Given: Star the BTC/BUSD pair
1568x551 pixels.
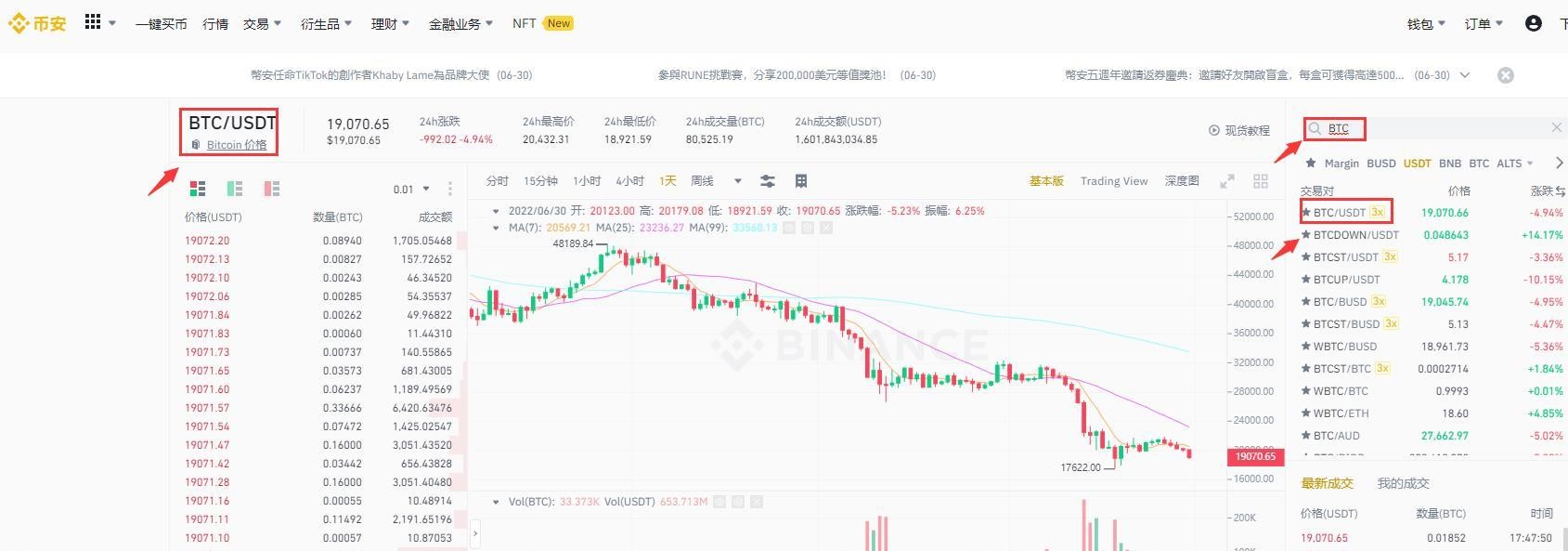Looking at the screenshot, I should 1306,302.
